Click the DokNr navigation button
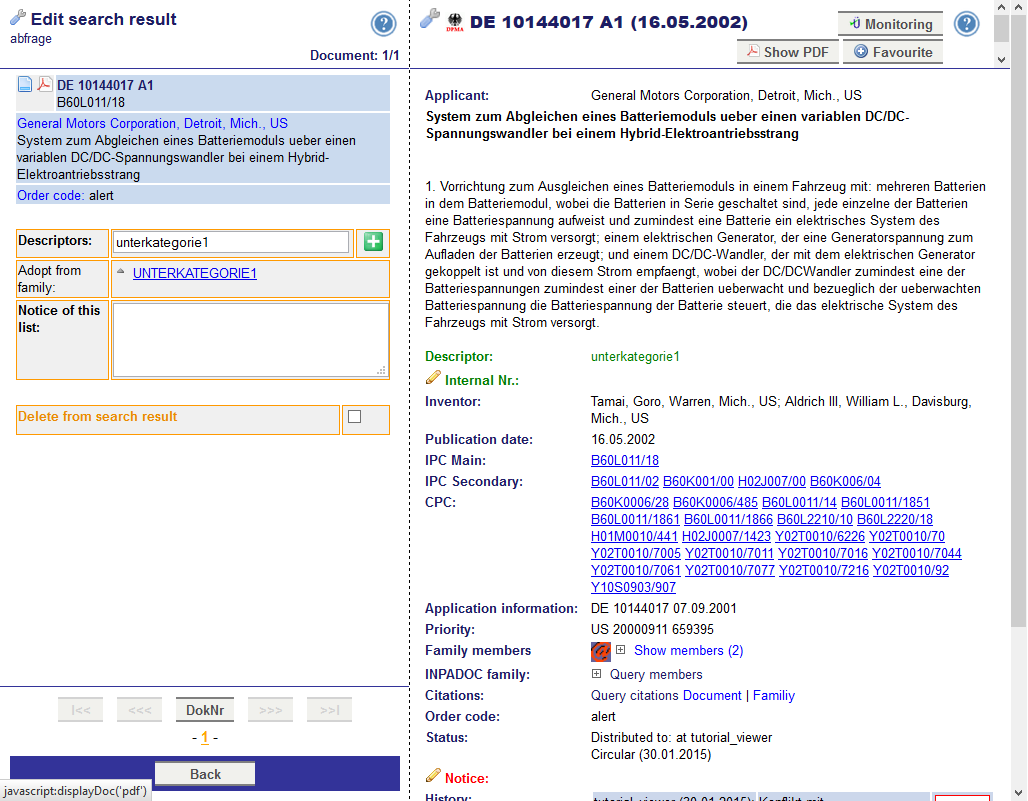 click(205, 710)
